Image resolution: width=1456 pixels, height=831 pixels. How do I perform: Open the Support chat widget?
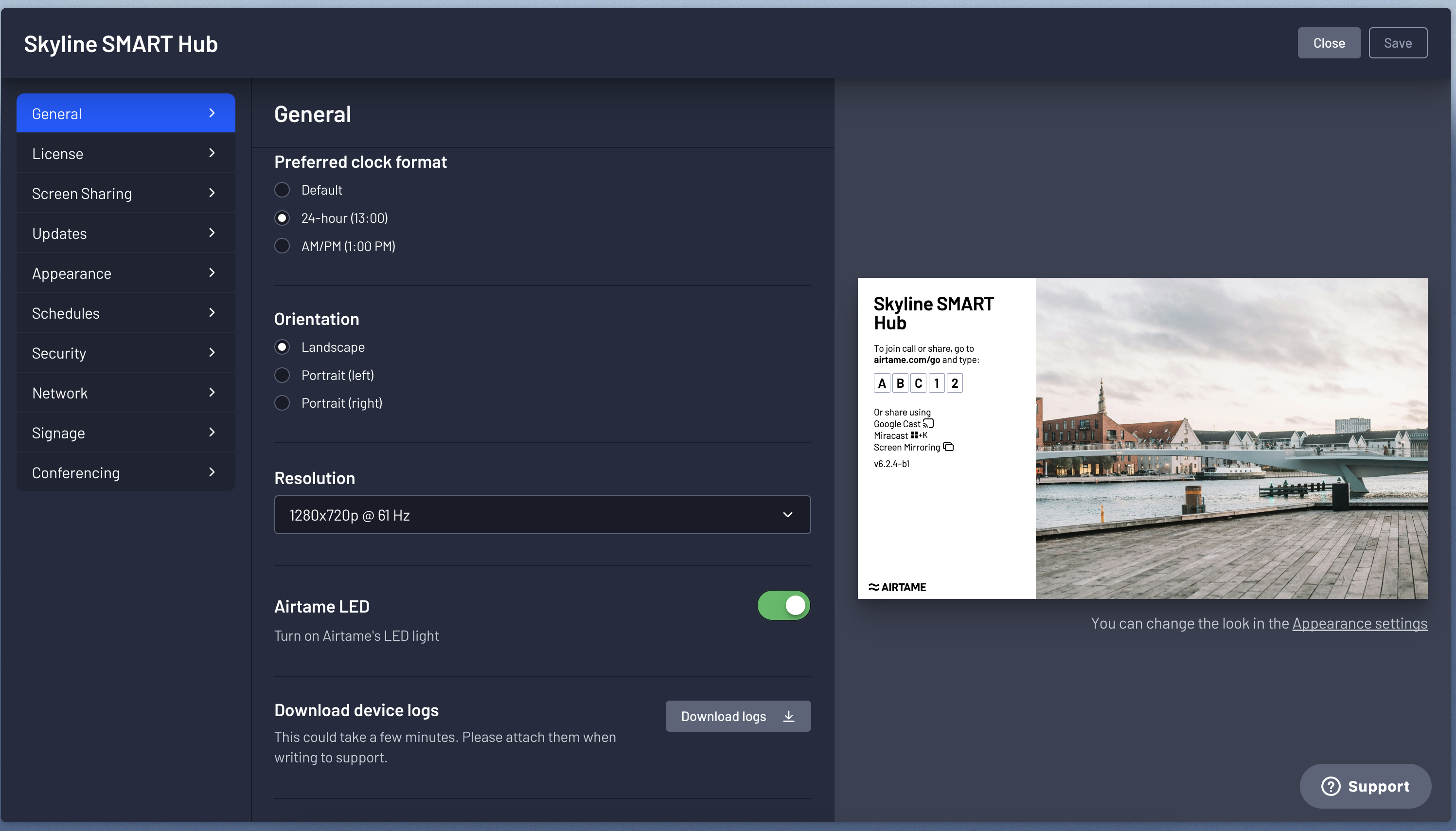pos(1366,786)
